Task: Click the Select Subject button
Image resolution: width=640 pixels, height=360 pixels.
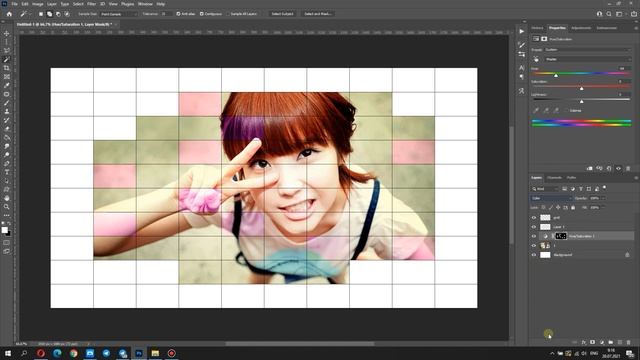Action: [x=282, y=14]
